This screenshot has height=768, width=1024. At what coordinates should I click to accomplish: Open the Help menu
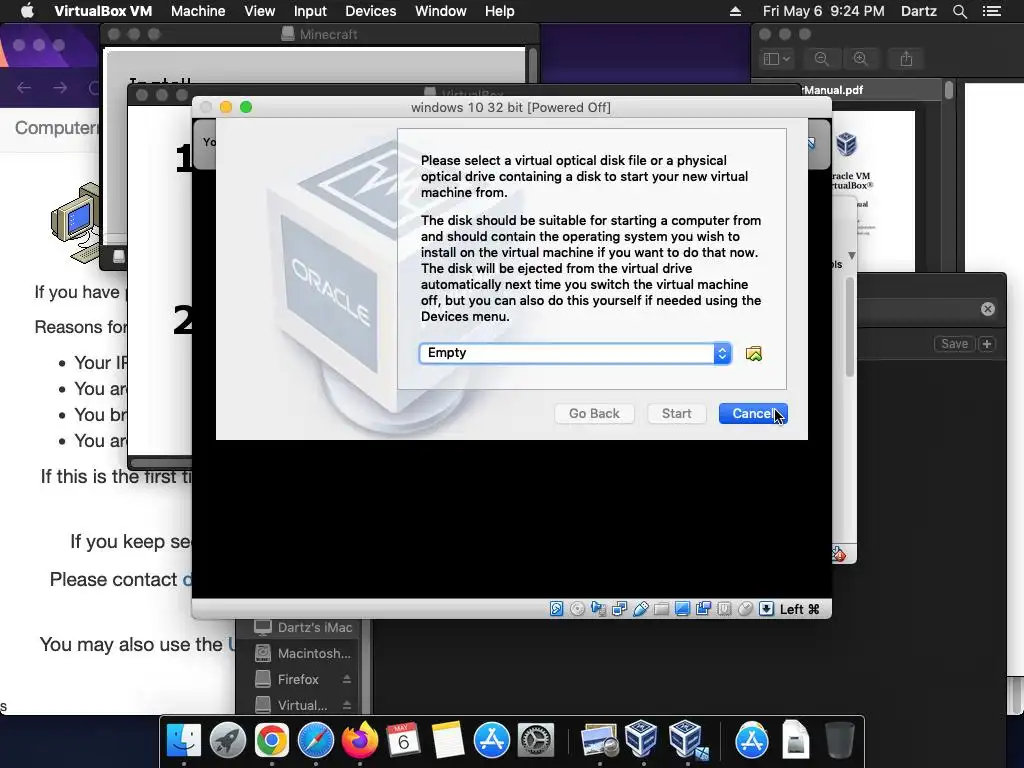500,11
